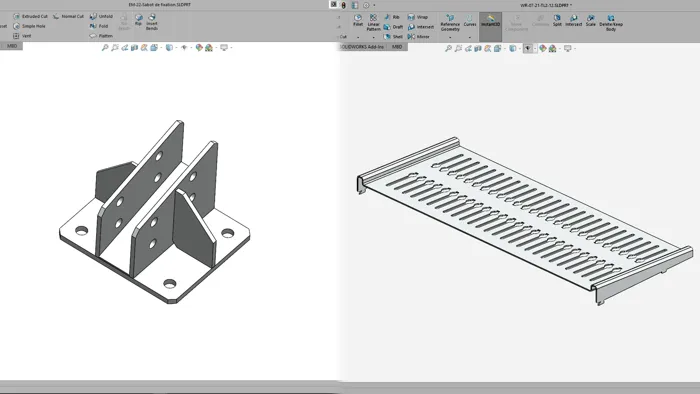The height and width of the screenshot is (394, 700).
Task: Toggle Section View in the Sabot de fixation window
Action: click(x=134, y=47)
